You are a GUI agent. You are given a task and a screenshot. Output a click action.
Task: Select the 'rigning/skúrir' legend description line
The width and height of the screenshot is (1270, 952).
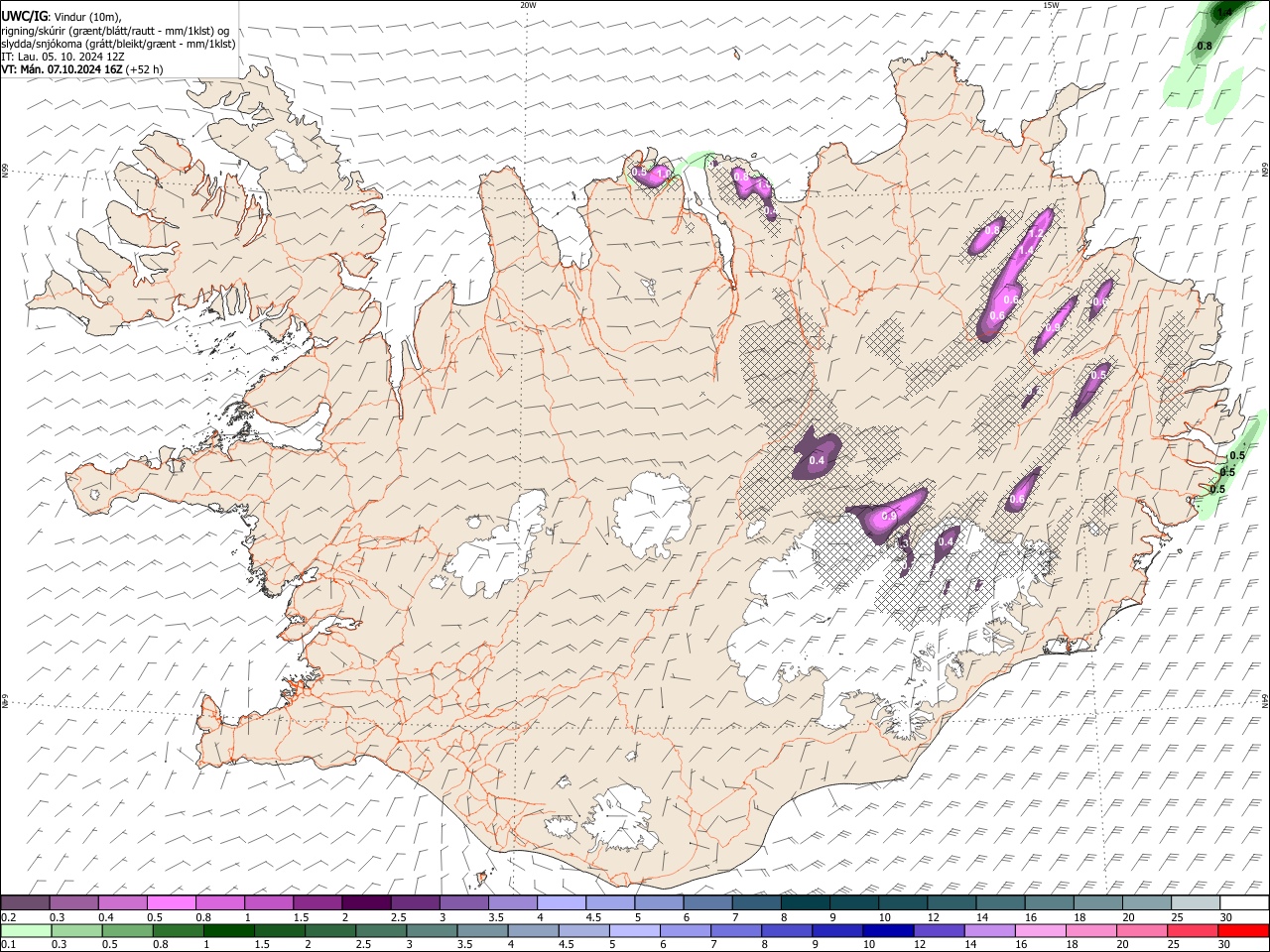tap(116, 30)
